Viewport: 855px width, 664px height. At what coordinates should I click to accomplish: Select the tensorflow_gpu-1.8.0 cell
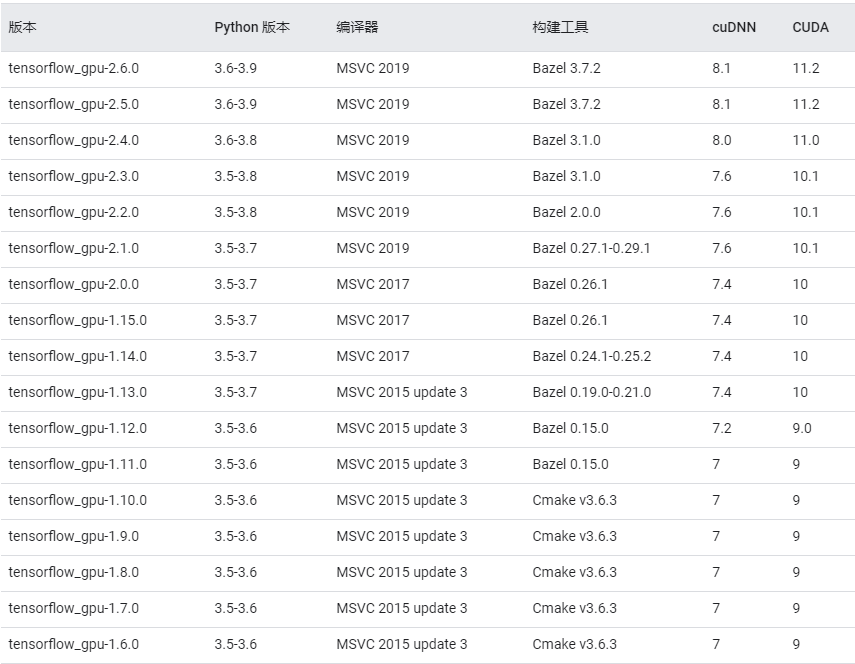(74, 572)
